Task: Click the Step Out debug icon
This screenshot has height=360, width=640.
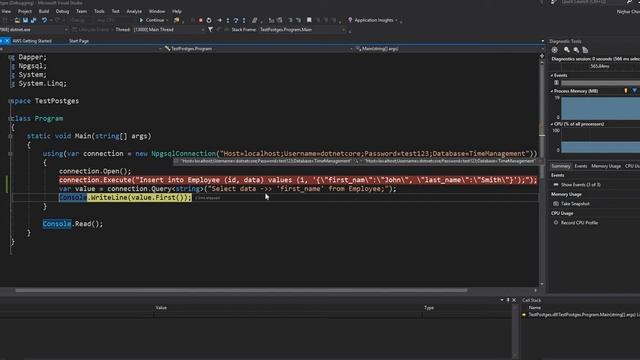Action: [244, 20]
